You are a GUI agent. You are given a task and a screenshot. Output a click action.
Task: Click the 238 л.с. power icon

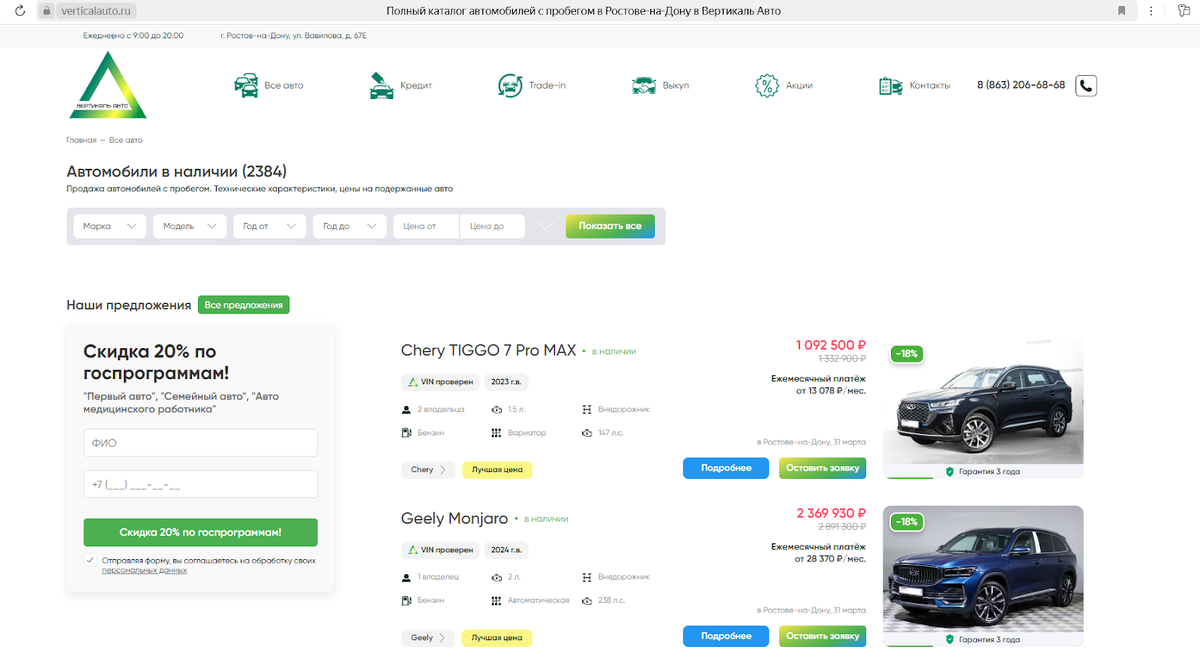(x=587, y=601)
